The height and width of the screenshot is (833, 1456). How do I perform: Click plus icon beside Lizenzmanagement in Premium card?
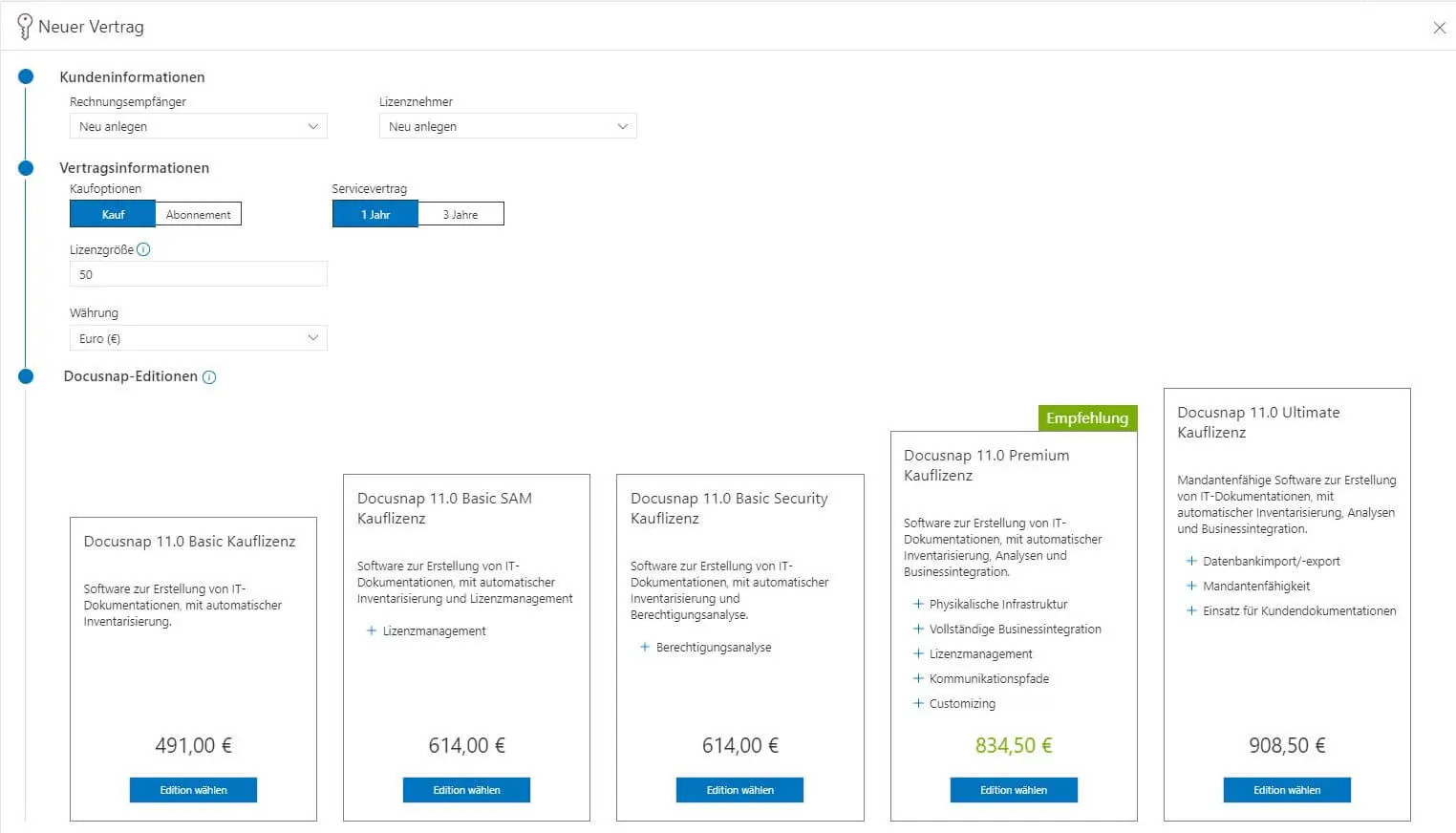pos(918,653)
